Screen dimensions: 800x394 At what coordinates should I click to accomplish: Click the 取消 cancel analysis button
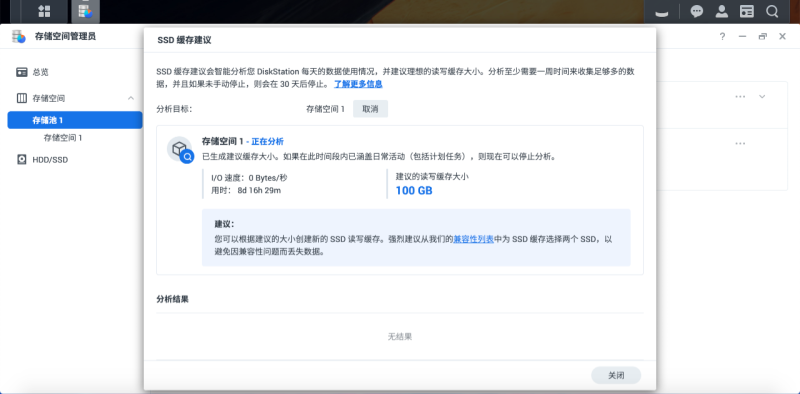click(370, 109)
